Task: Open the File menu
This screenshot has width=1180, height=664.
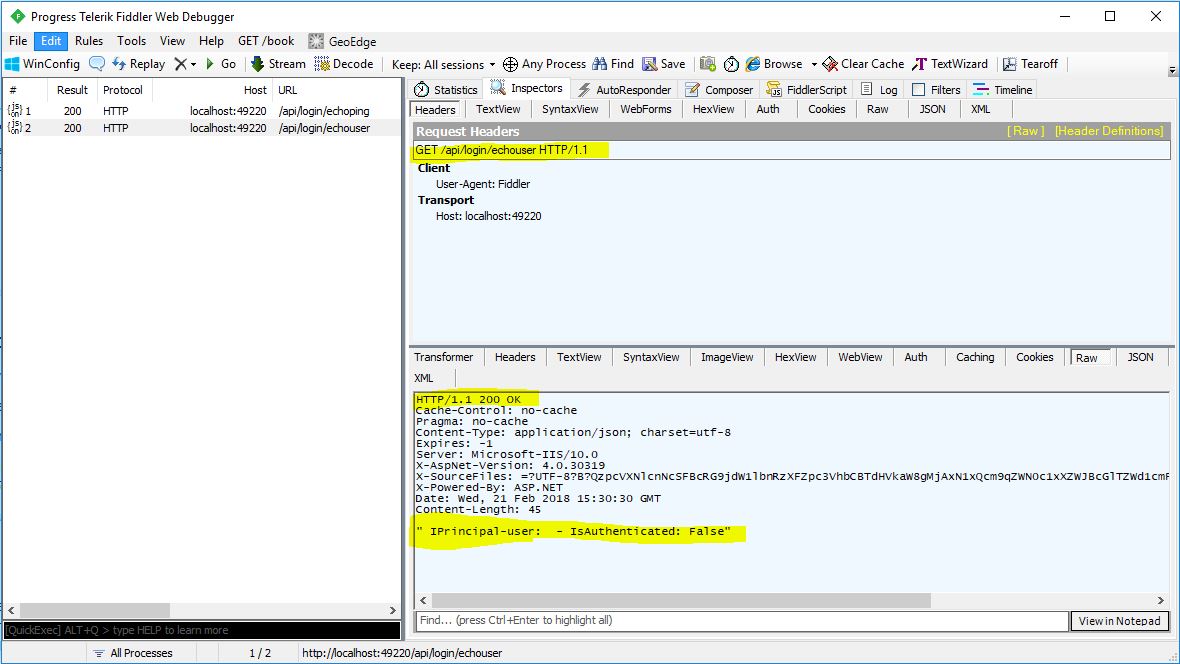Action: (18, 41)
